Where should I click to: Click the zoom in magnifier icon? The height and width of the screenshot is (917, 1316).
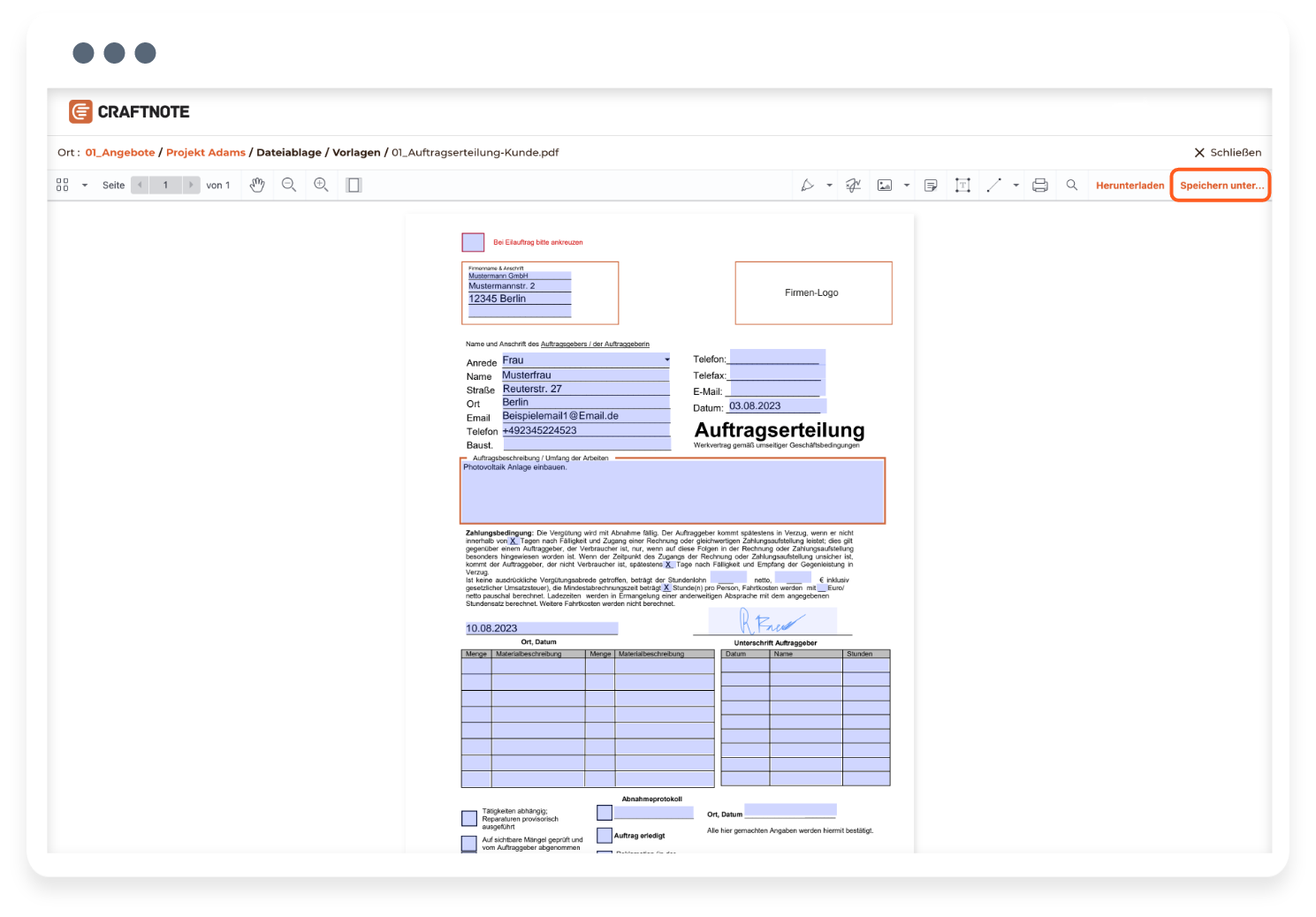[x=322, y=185]
